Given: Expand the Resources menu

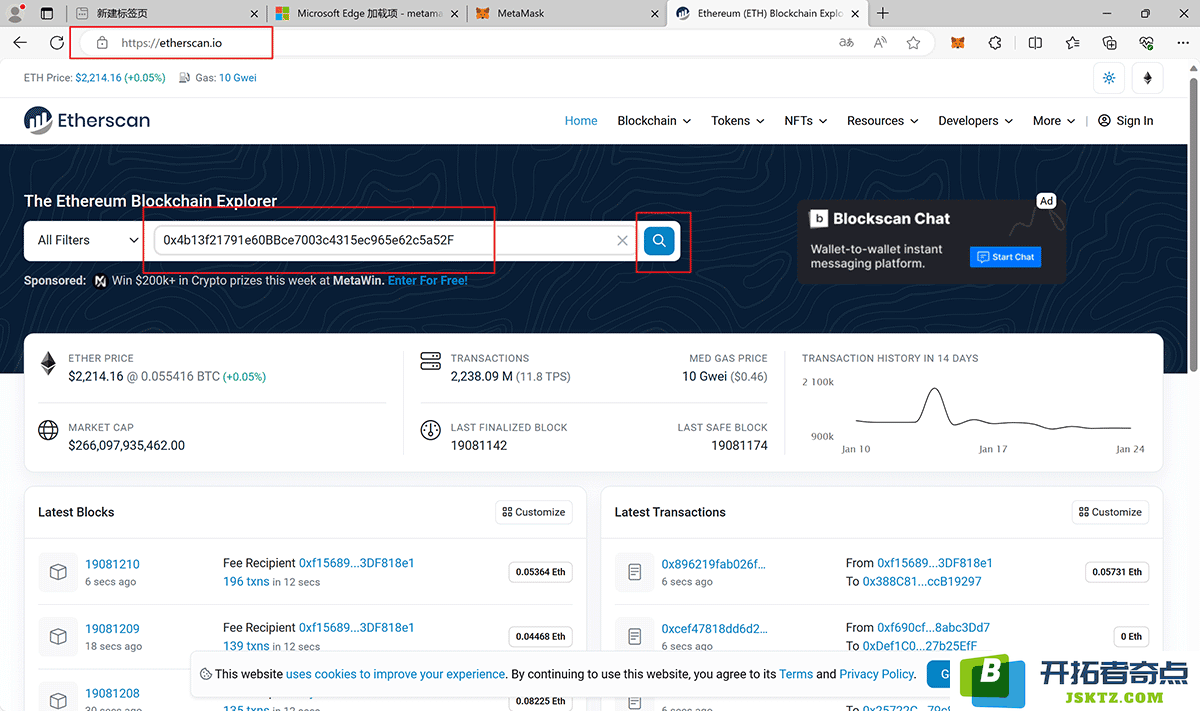Looking at the screenshot, I should pyautogui.click(x=882, y=121).
